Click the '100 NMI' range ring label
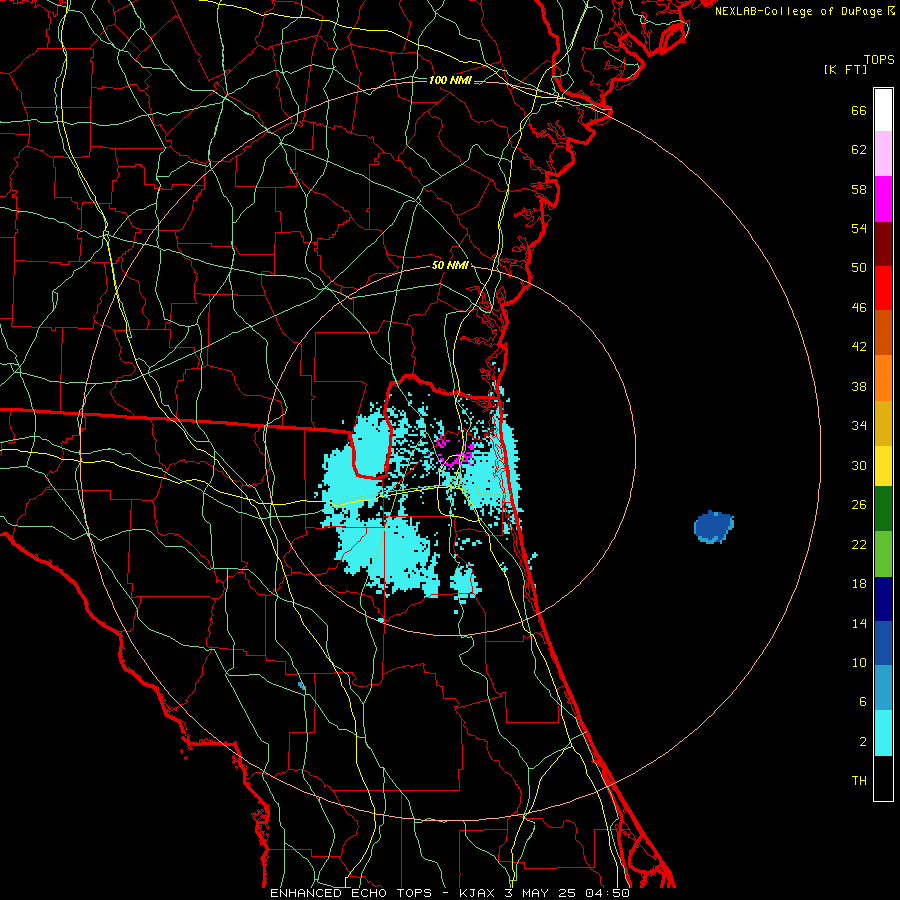 click(x=450, y=80)
